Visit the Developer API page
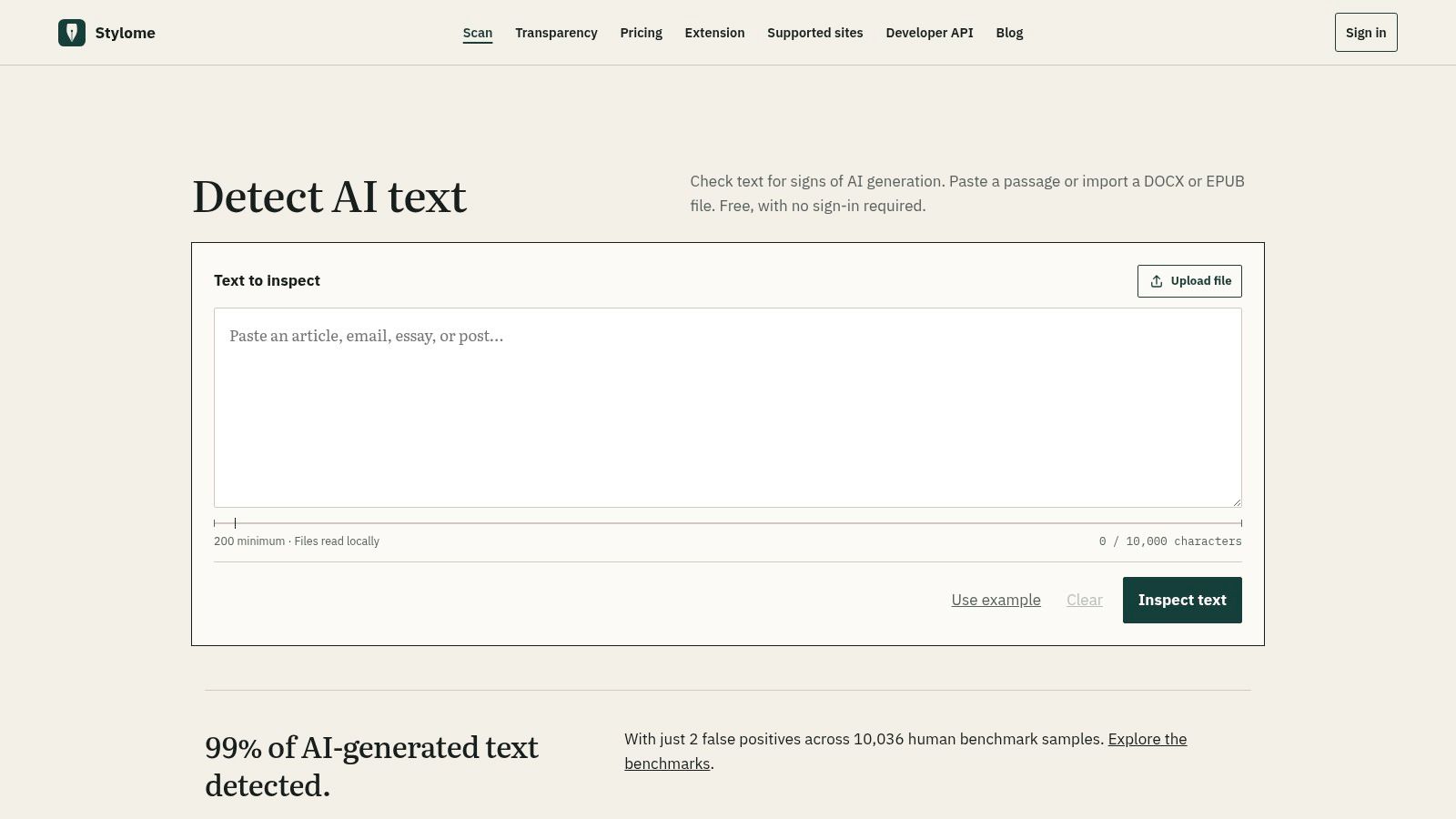Image resolution: width=1456 pixels, height=819 pixels. tap(929, 33)
